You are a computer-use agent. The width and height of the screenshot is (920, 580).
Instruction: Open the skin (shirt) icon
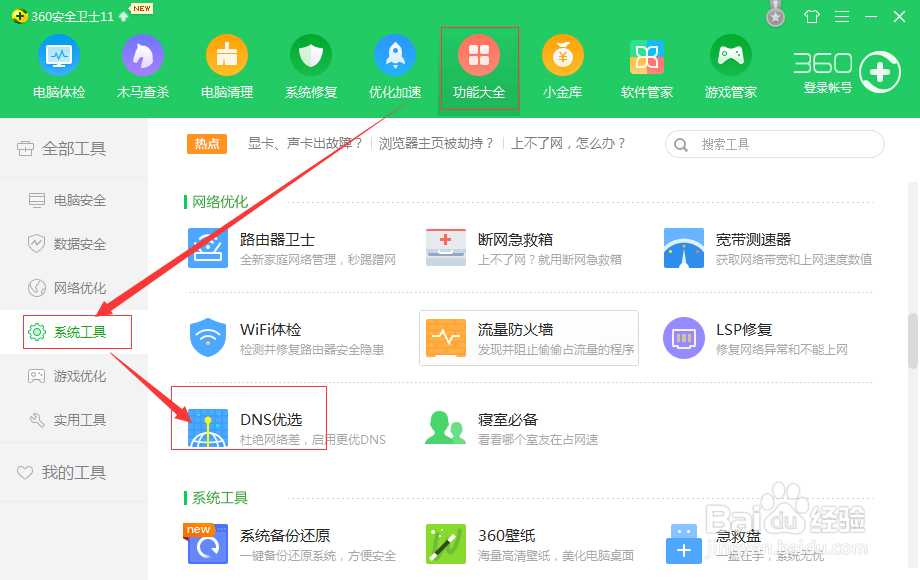point(812,16)
